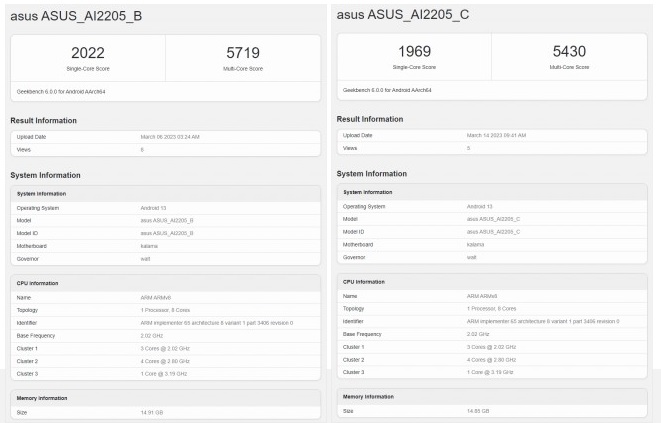This screenshot has width=661, height=423.
Task: Click Governor value "walt" in AI2205_B panel
Action: click(145, 259)
